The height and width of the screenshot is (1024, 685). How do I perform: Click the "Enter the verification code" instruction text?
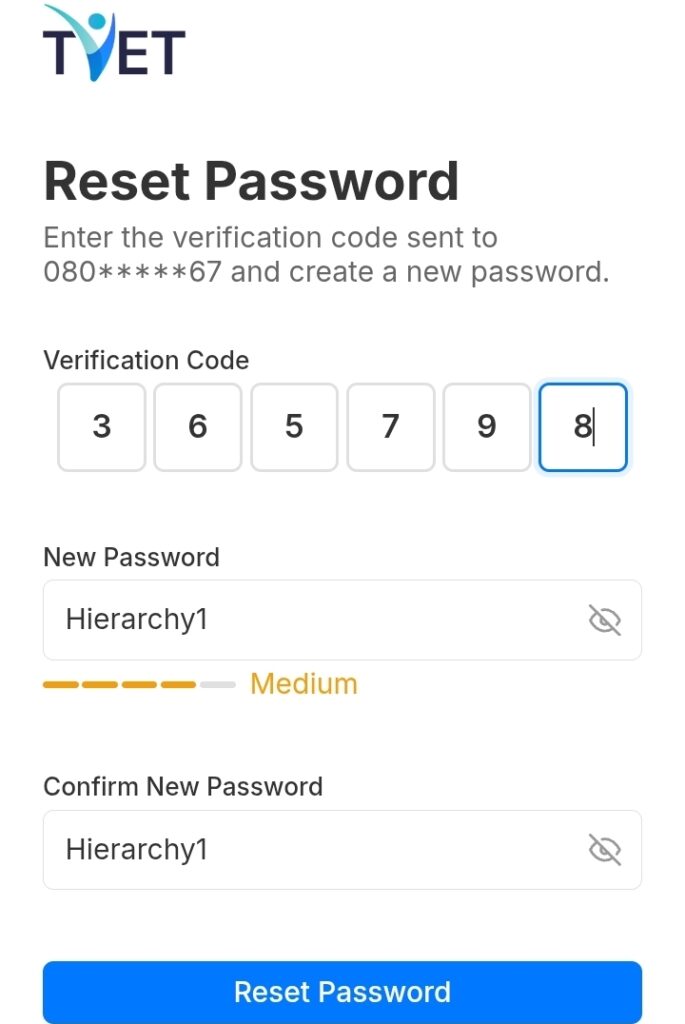click(x=270, y=239)
